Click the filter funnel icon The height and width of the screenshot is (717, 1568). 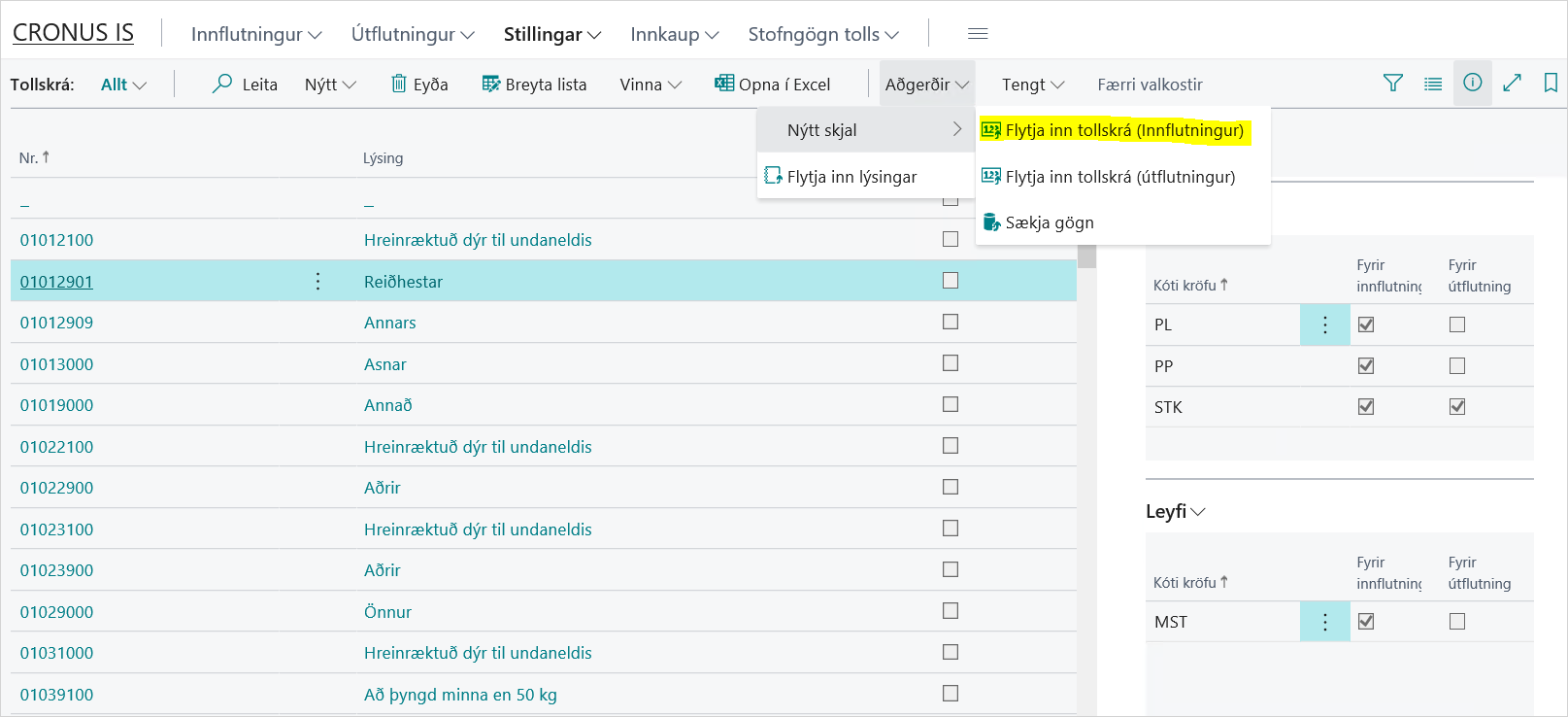1392,84
